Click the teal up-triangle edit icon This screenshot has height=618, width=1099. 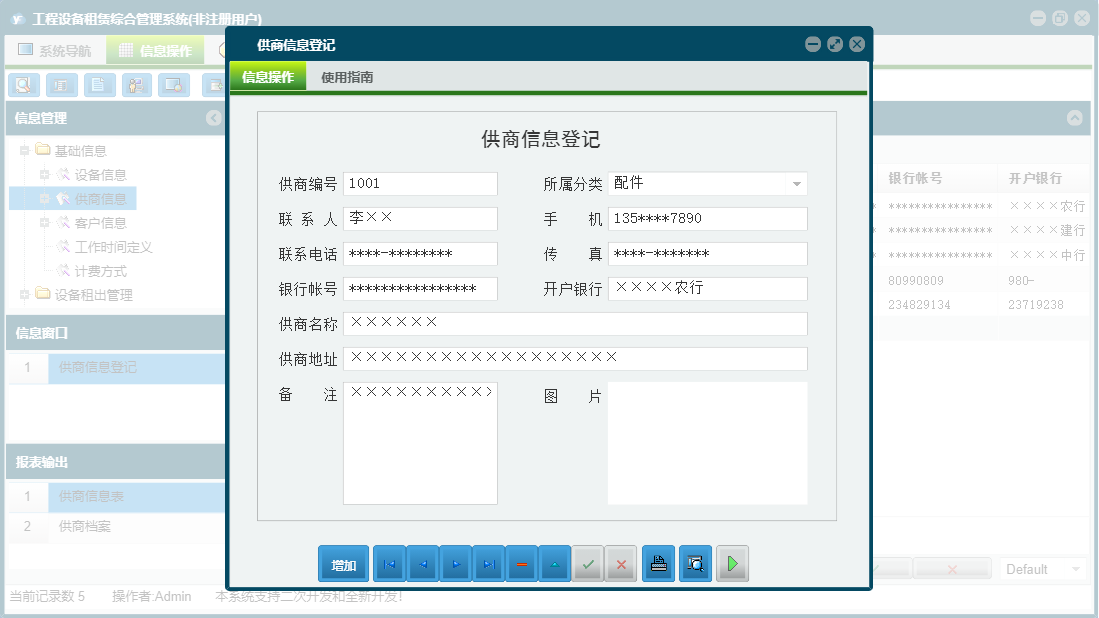[x=554, y=564]
